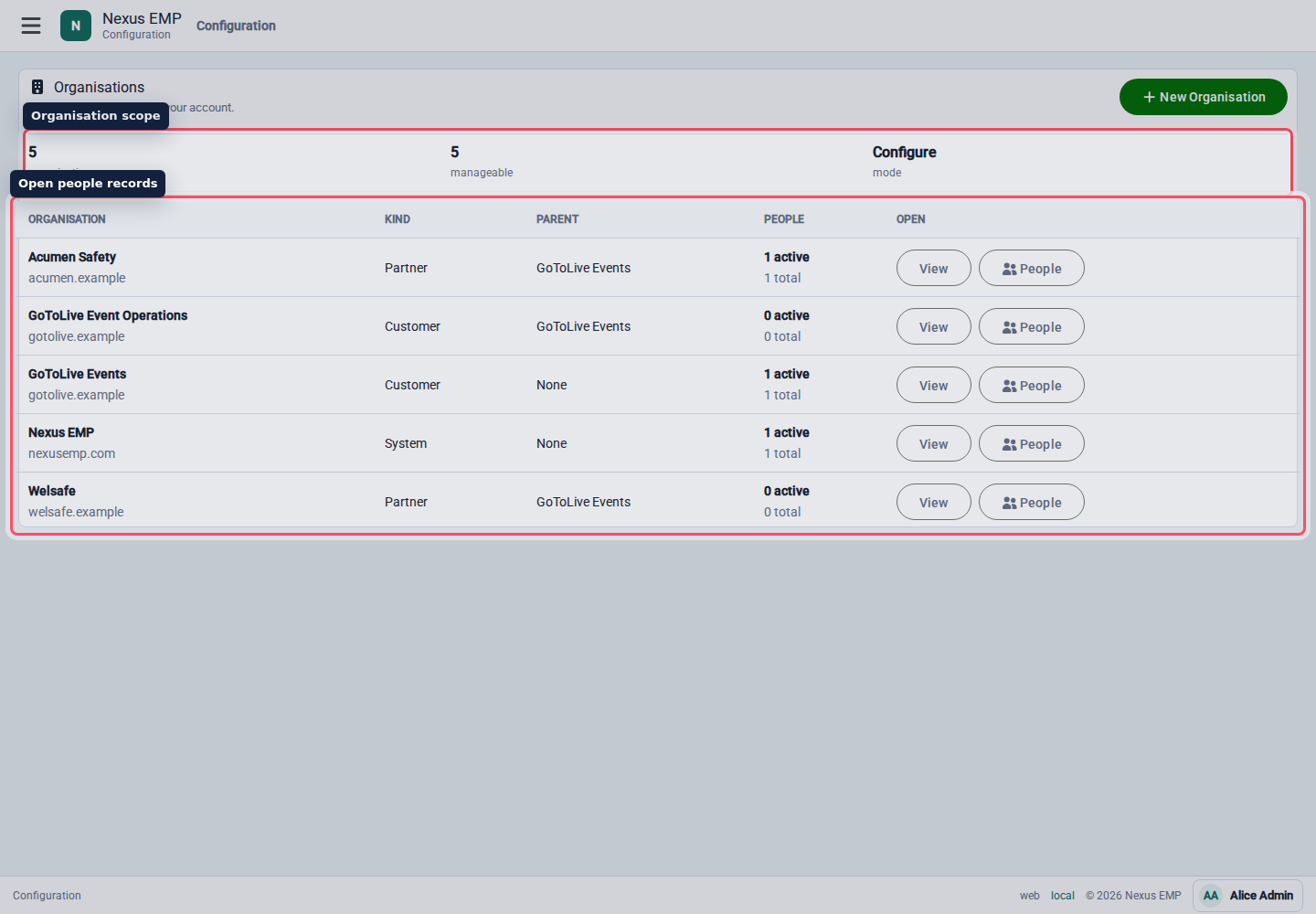Select the welsafe.example domain text

click(76, 512)
